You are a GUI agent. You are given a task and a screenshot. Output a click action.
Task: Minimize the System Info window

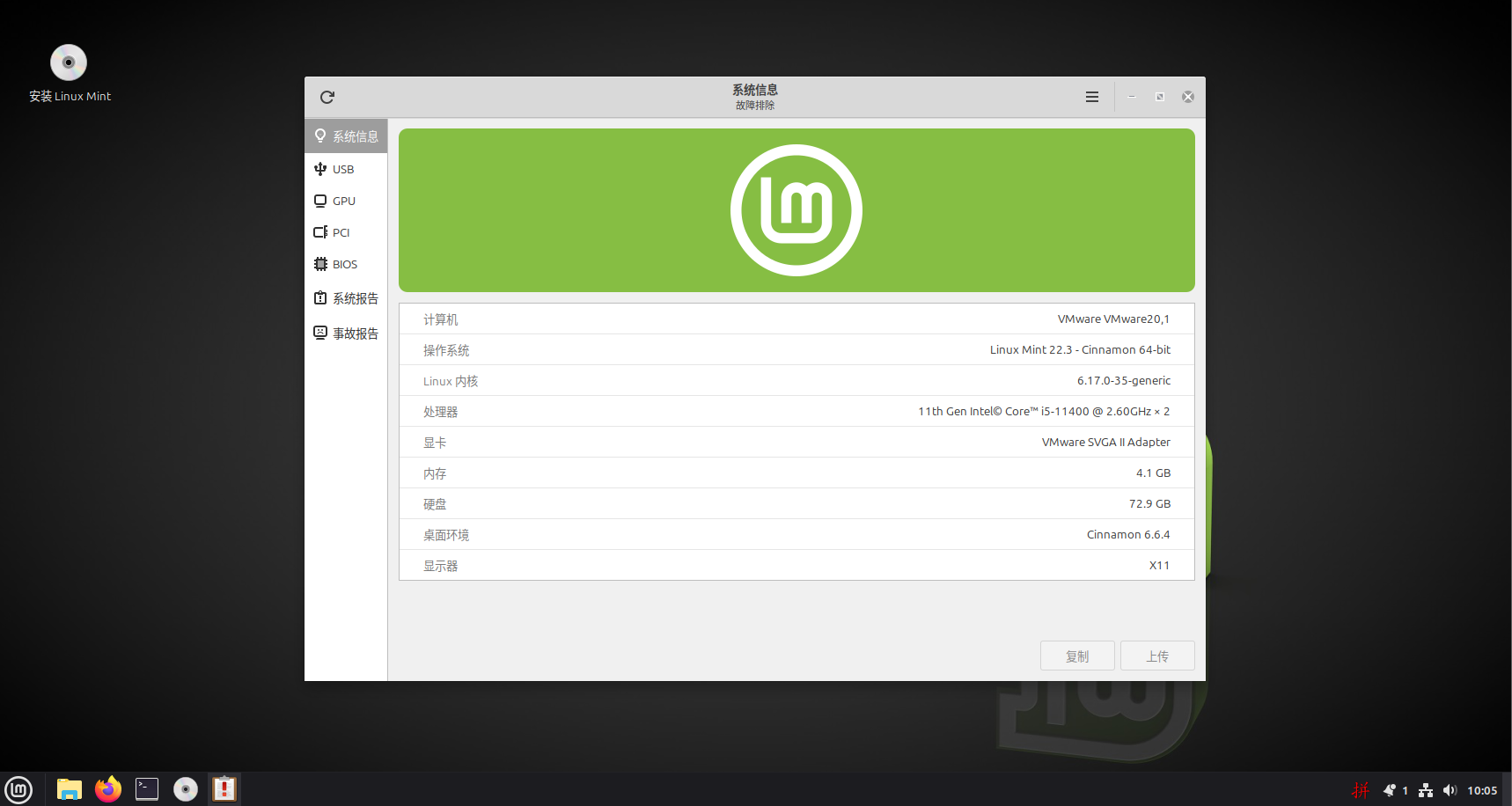pos(1132,97)
